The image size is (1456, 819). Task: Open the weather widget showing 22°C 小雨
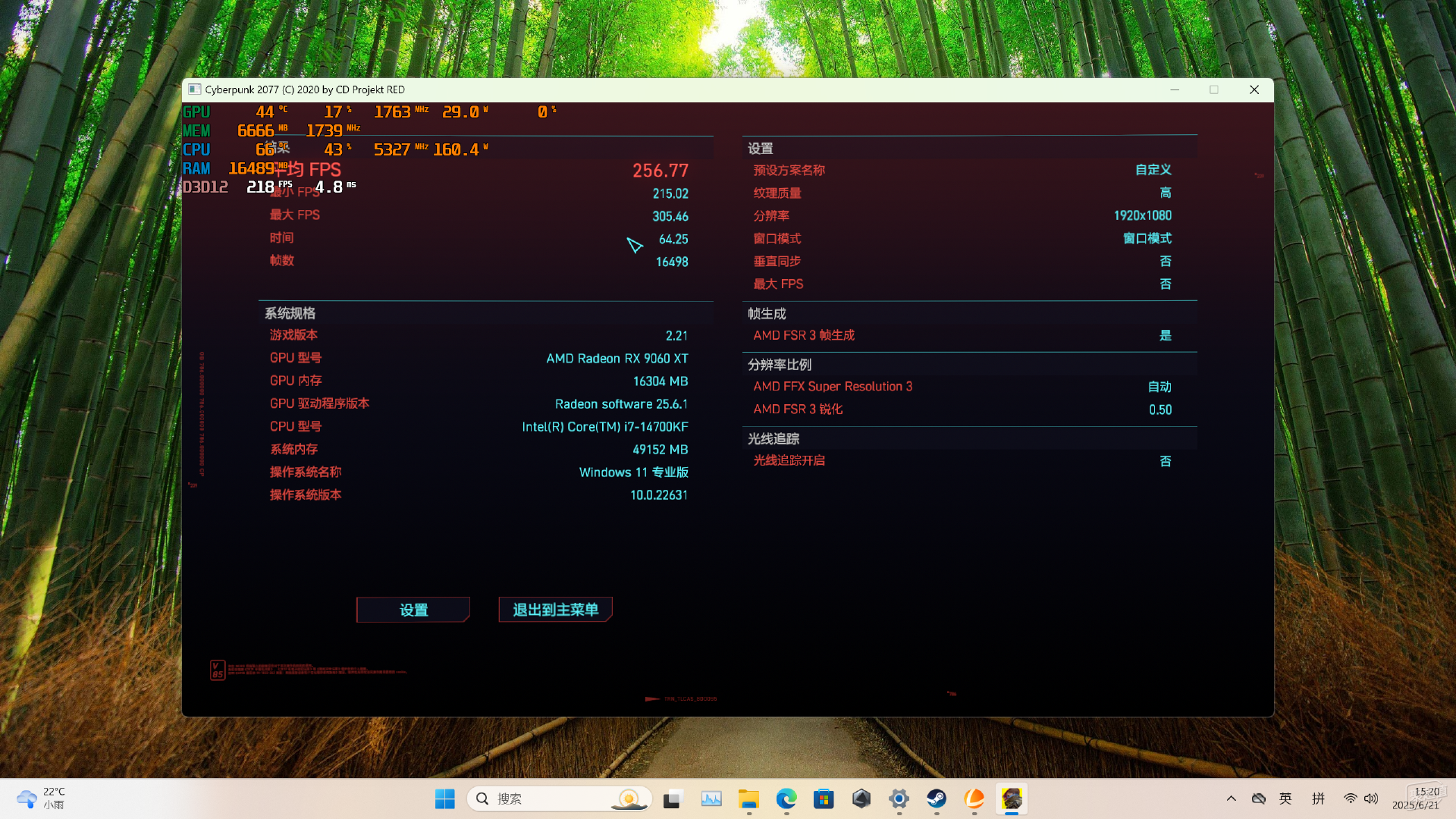click(x=41, y=799)
